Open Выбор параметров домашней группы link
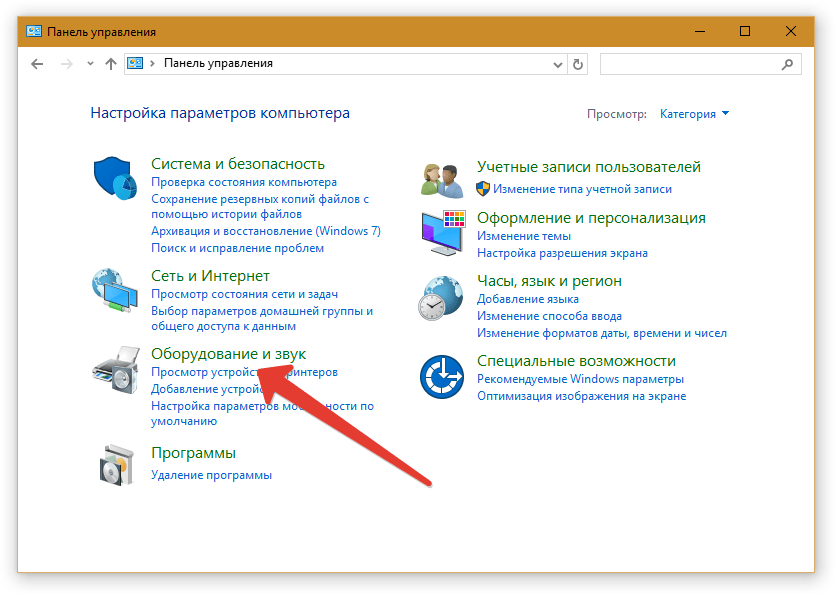 pyautogui.click(x=262, y=318)
